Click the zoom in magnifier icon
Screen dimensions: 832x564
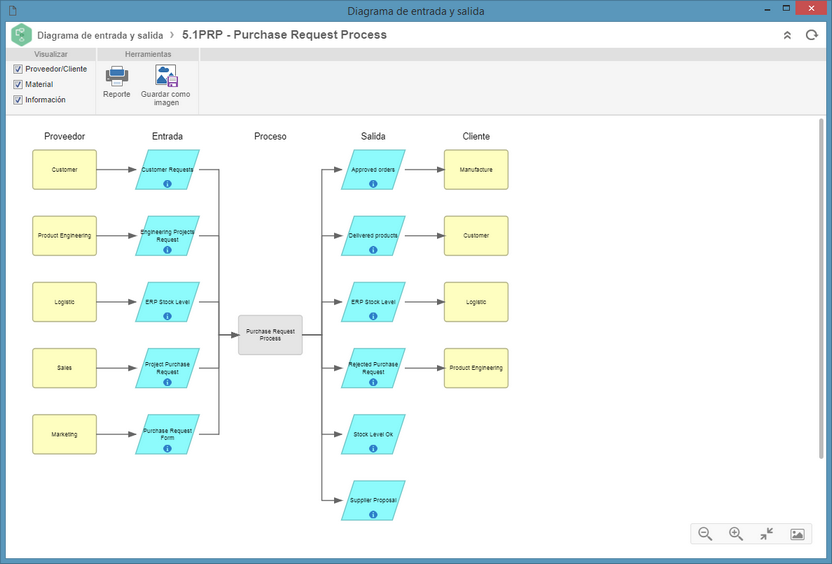pos(735,534)
